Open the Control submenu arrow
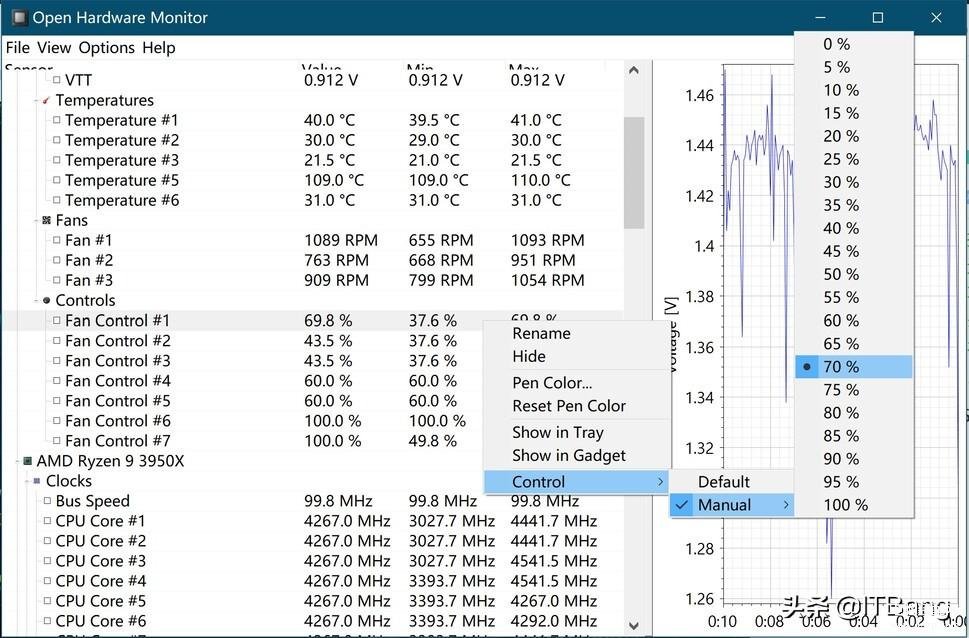 [x=661, y=482]
